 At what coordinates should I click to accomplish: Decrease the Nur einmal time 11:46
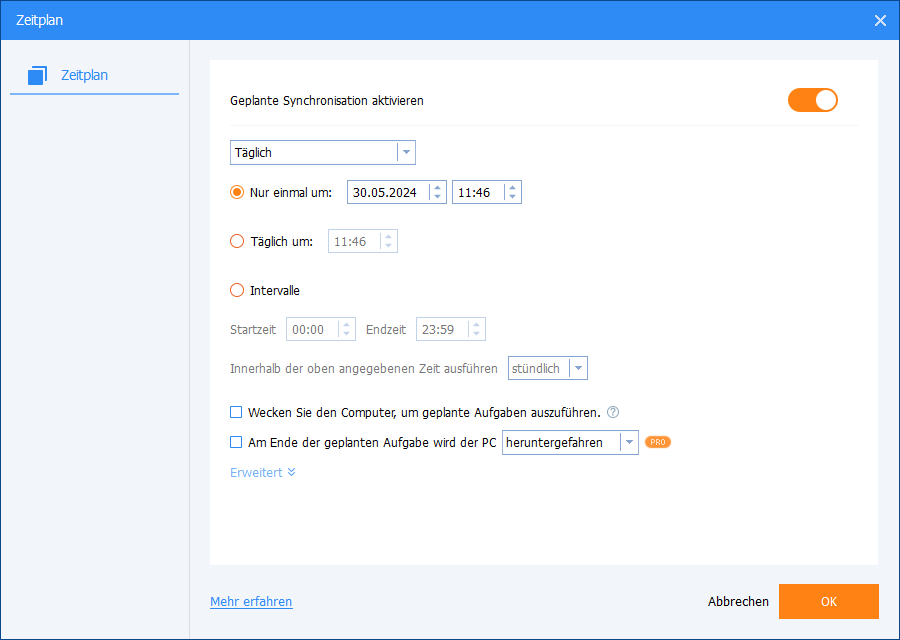pyautogui.click(x=513, y=197)
